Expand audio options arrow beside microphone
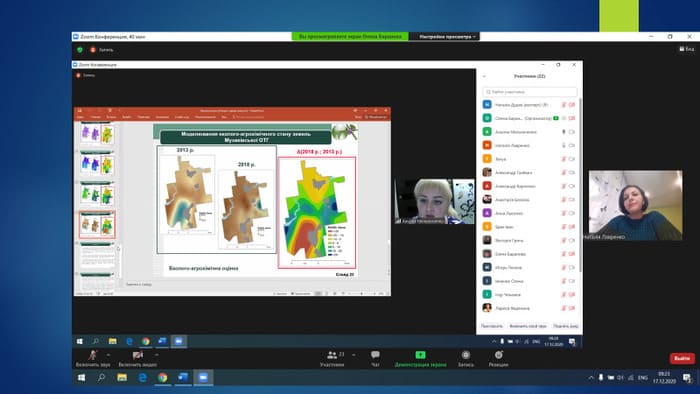 pos(108,355)
